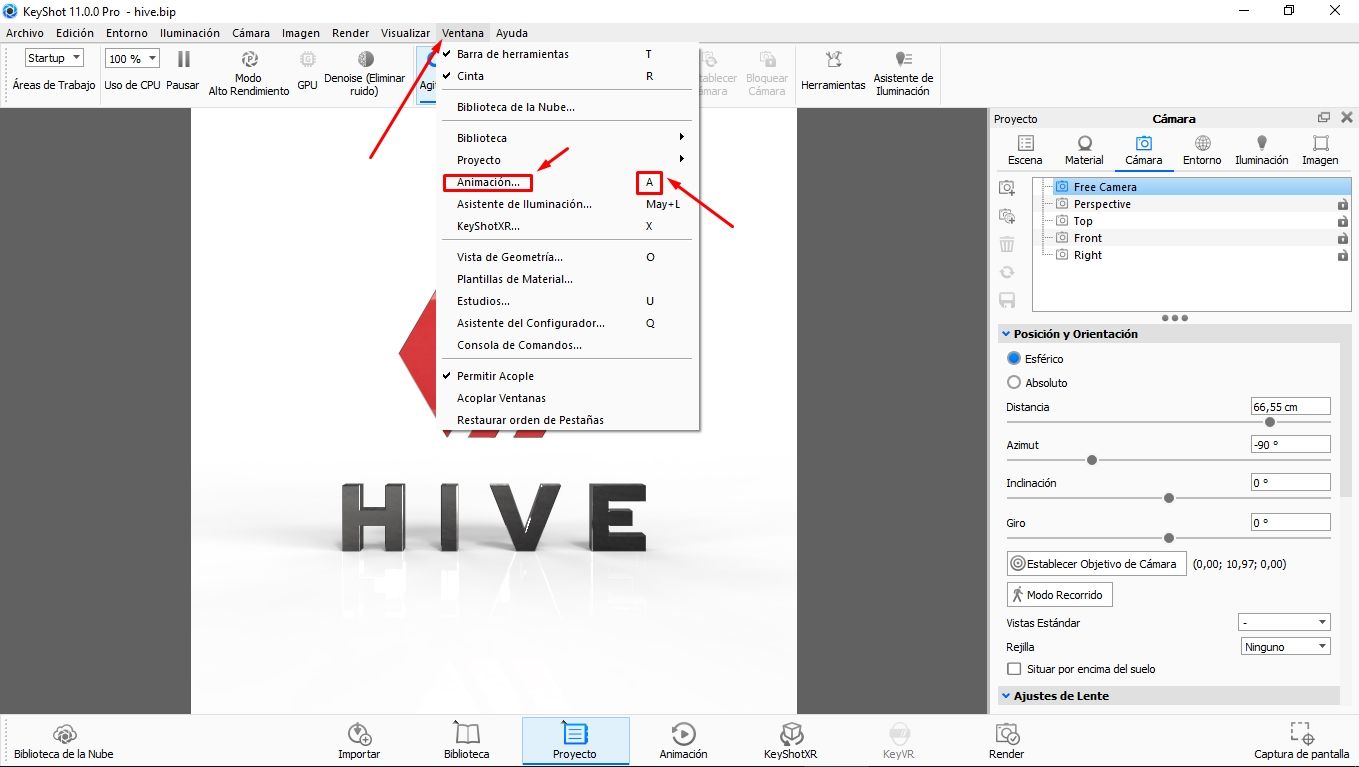Open Biblioteca de la Nube... menu item
1359x767 pixels.
(569, 107)
